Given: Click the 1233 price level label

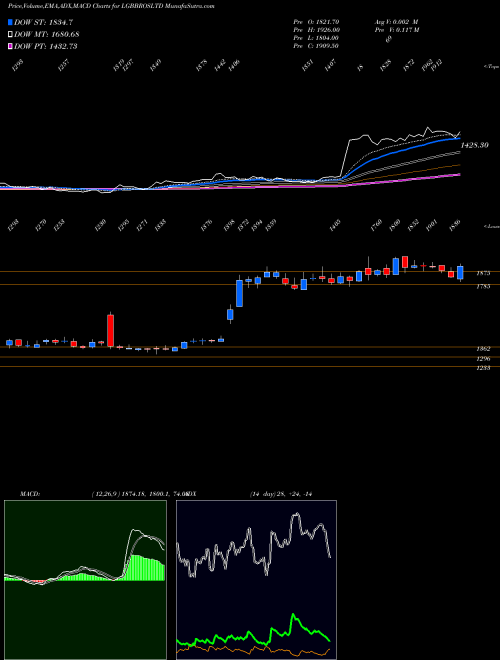Looking at the screenshot, I should coord(483,368).
